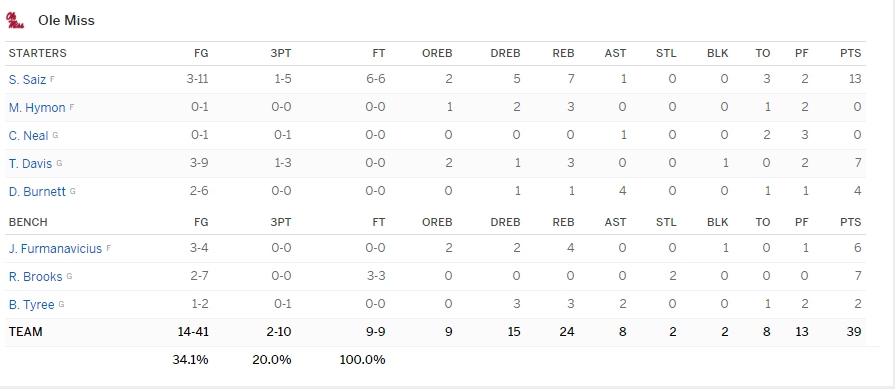
Task: Click the 100.0% free throw percentage
Action: point(362,360)
